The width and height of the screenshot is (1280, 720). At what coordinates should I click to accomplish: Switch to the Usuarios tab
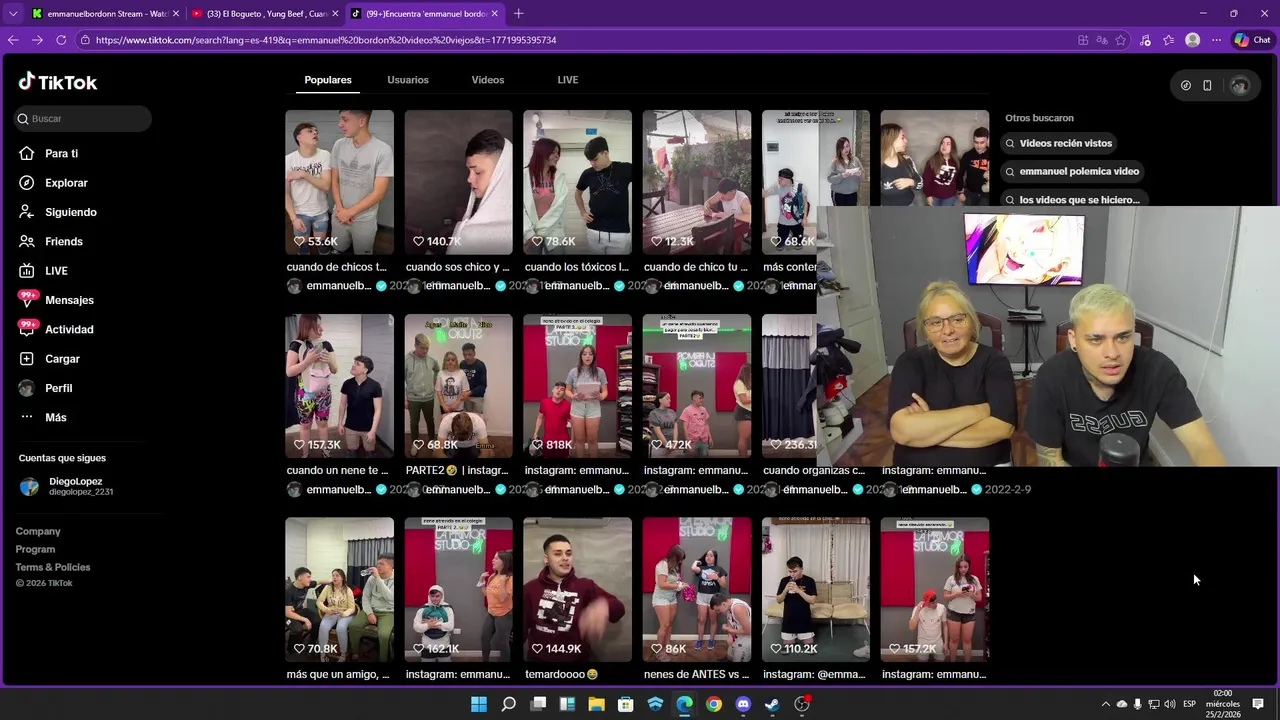pos(408,80)
